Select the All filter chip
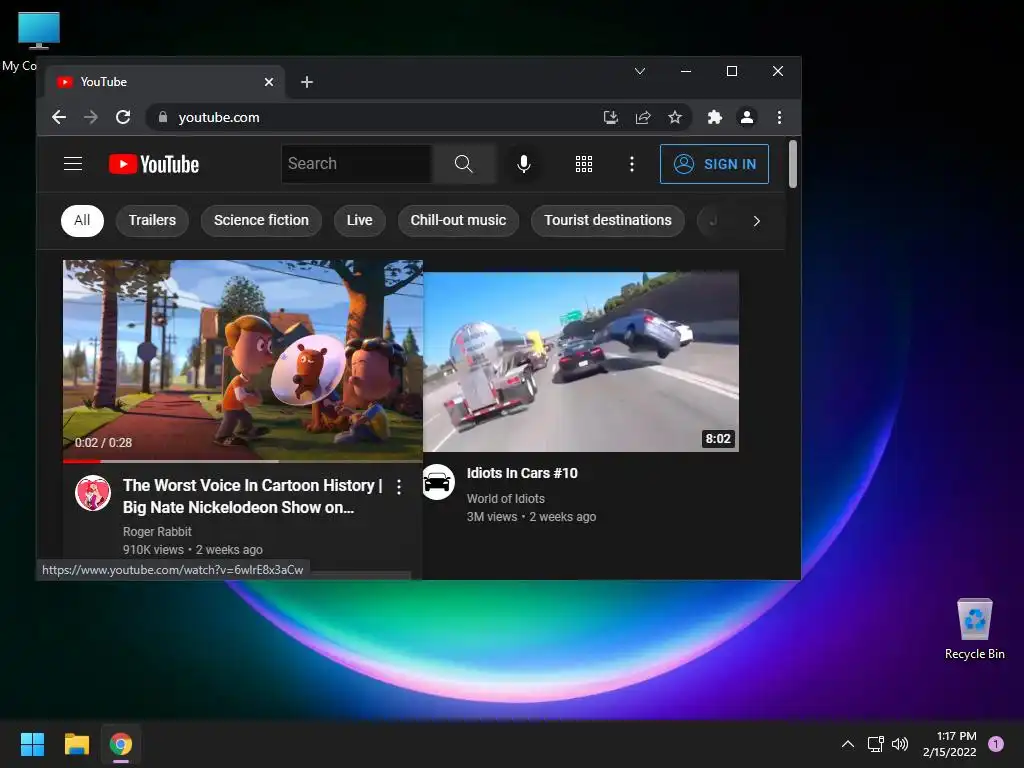This screenshot has width=1024, height=768. click(82, 221)
